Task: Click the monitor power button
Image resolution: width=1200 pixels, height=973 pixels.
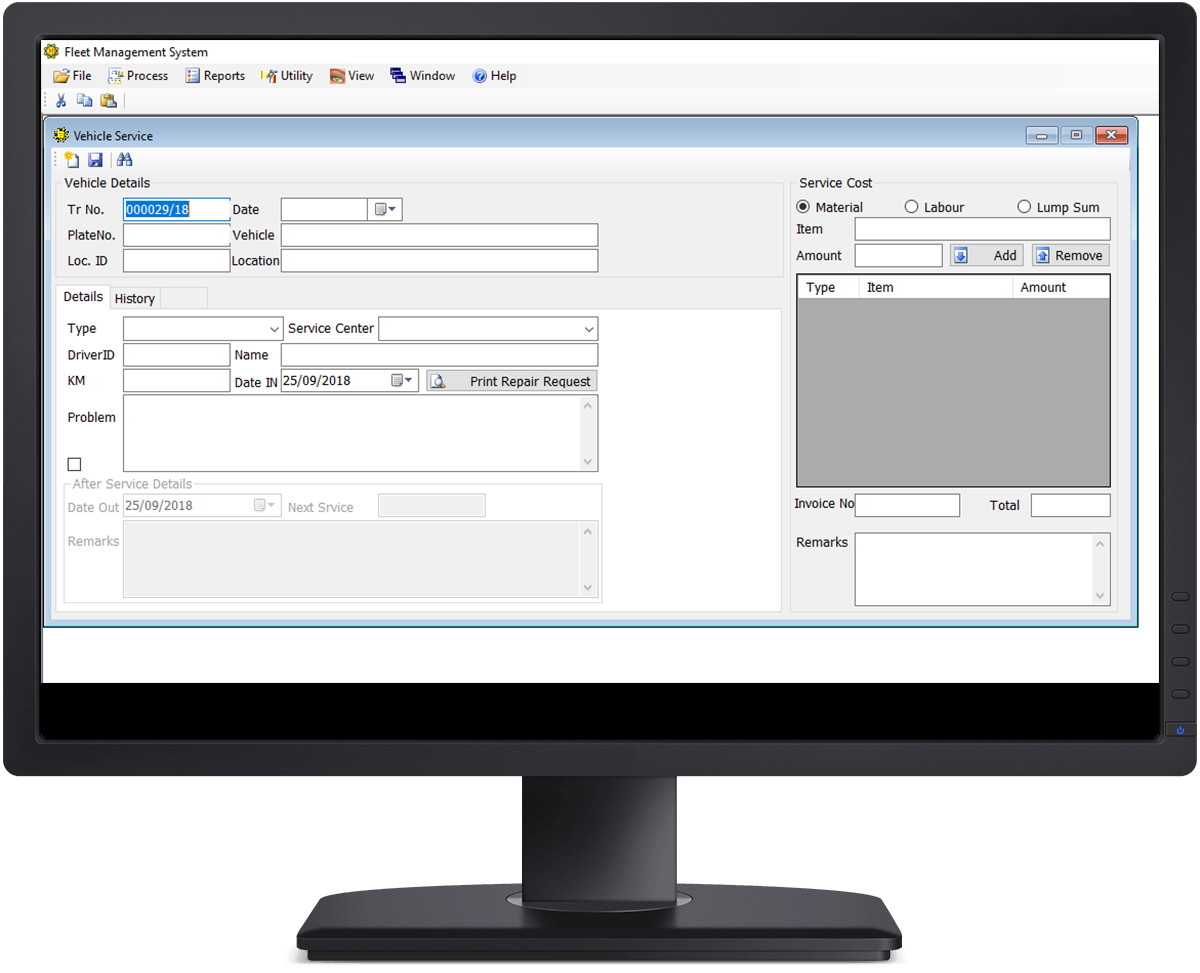Action: point(1180,730)
